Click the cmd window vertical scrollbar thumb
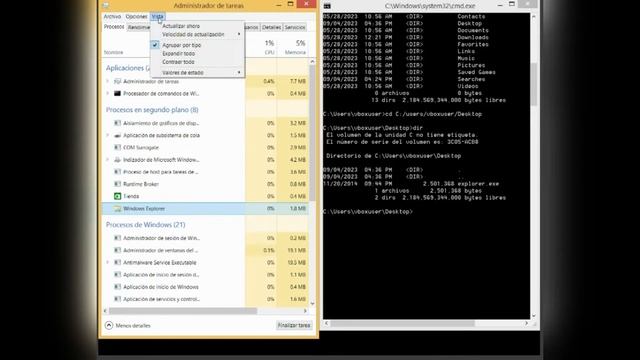The height and width of the screenshot is (360, 640). (533, 84)
